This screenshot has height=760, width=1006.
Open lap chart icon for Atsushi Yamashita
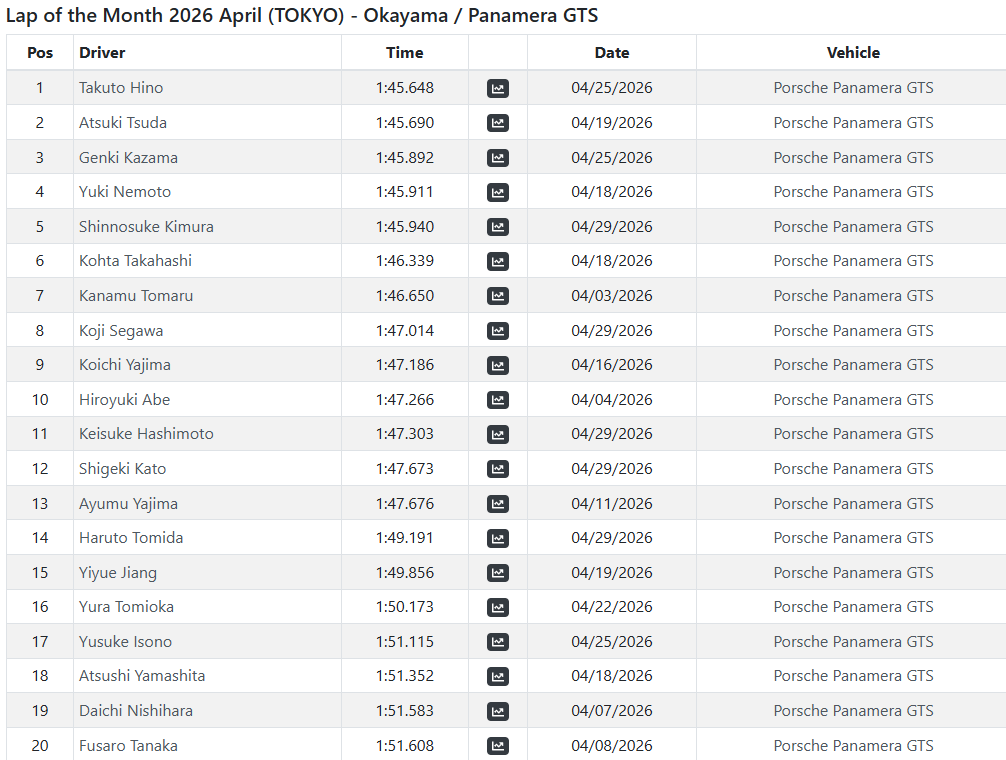(x=498, y=677)
